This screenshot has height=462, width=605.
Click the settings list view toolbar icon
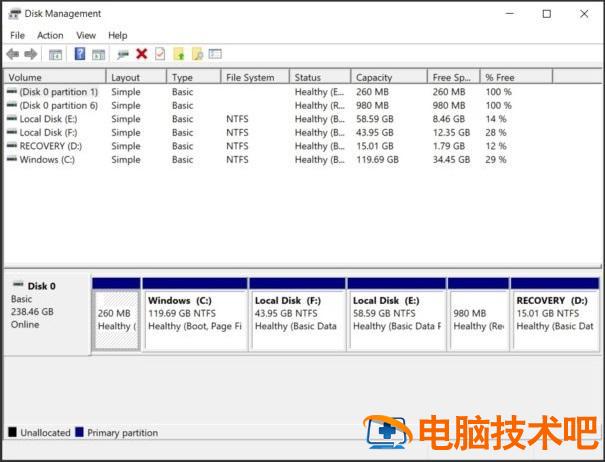[x=215, y=54]
